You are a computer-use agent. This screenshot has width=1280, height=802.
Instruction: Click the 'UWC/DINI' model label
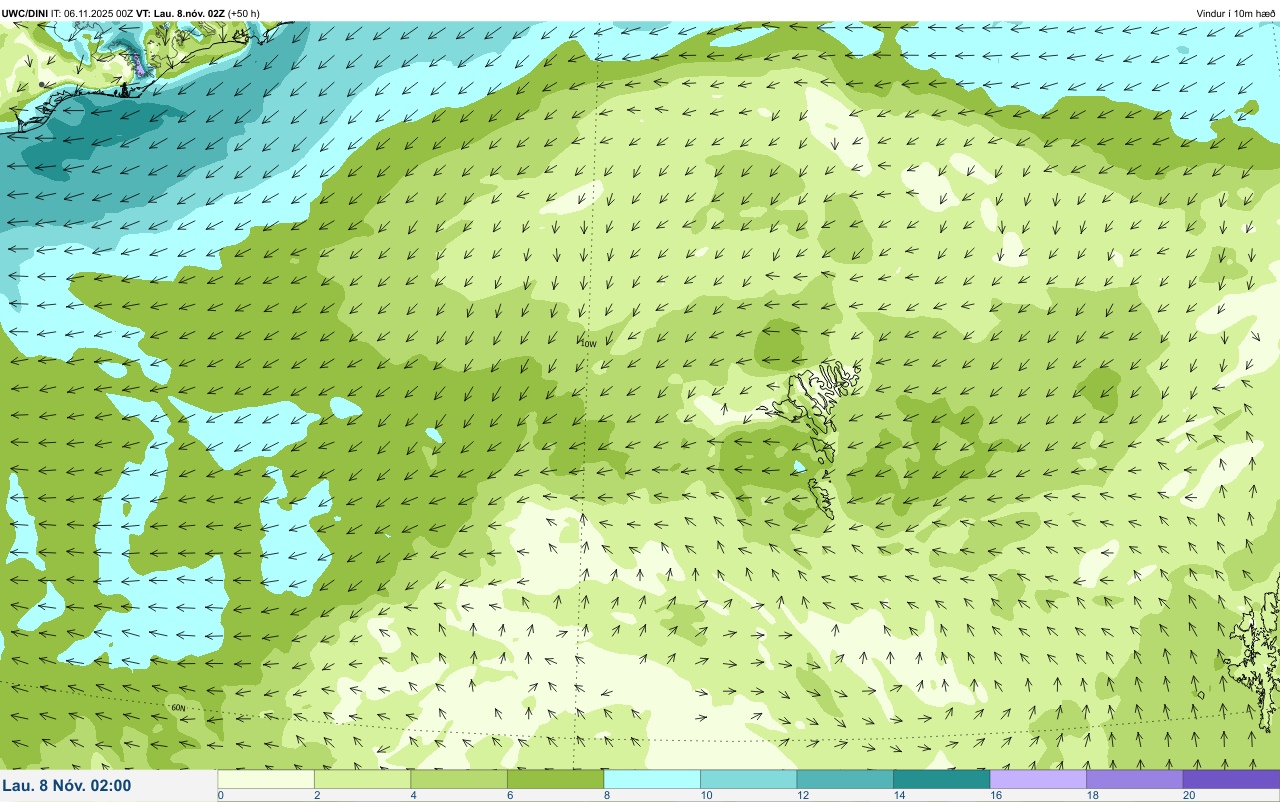tap(25, 13)
